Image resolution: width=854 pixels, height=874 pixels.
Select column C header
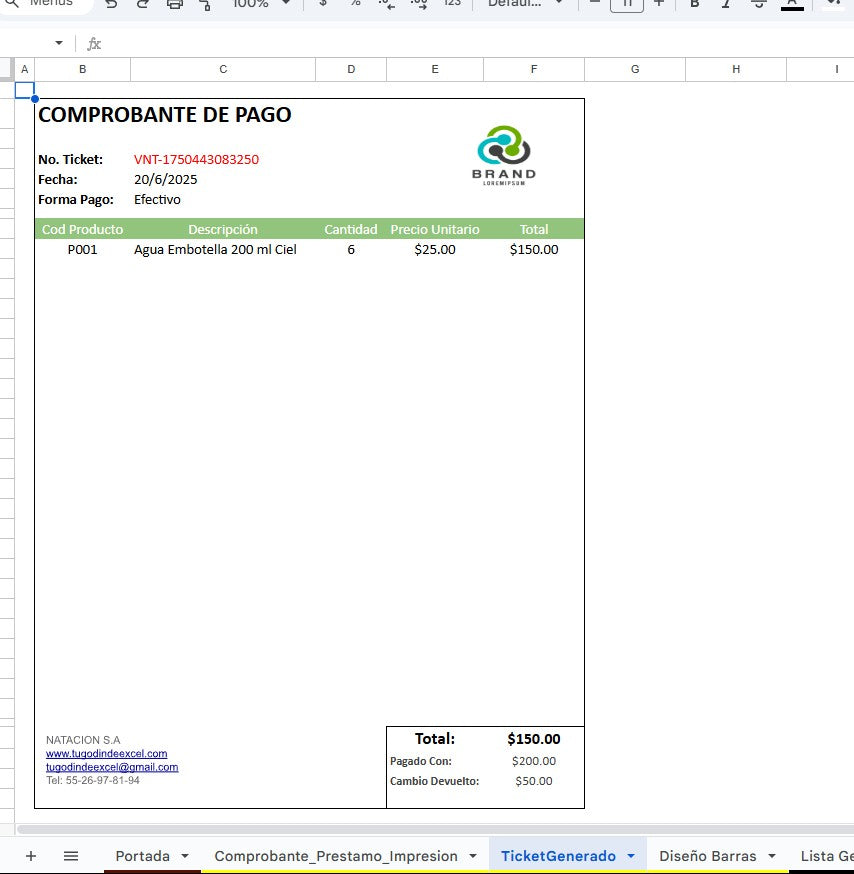[x=223, y=69]
